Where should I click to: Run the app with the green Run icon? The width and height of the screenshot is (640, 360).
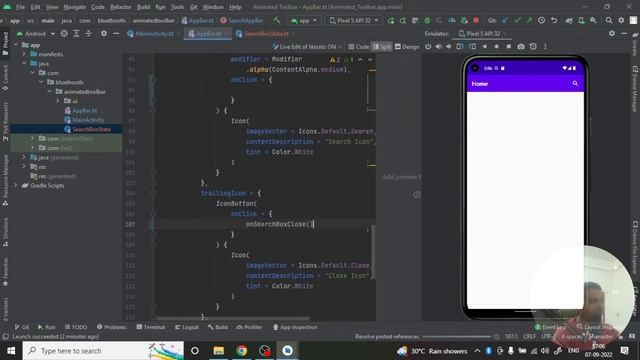(391, 20)
